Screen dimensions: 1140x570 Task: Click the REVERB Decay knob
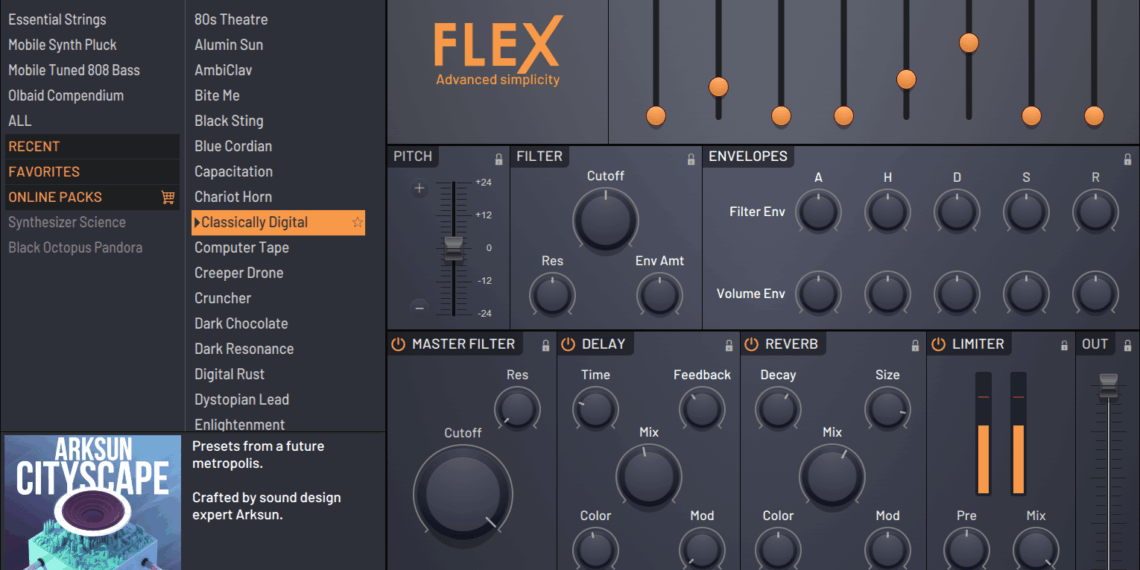point(778,409)
